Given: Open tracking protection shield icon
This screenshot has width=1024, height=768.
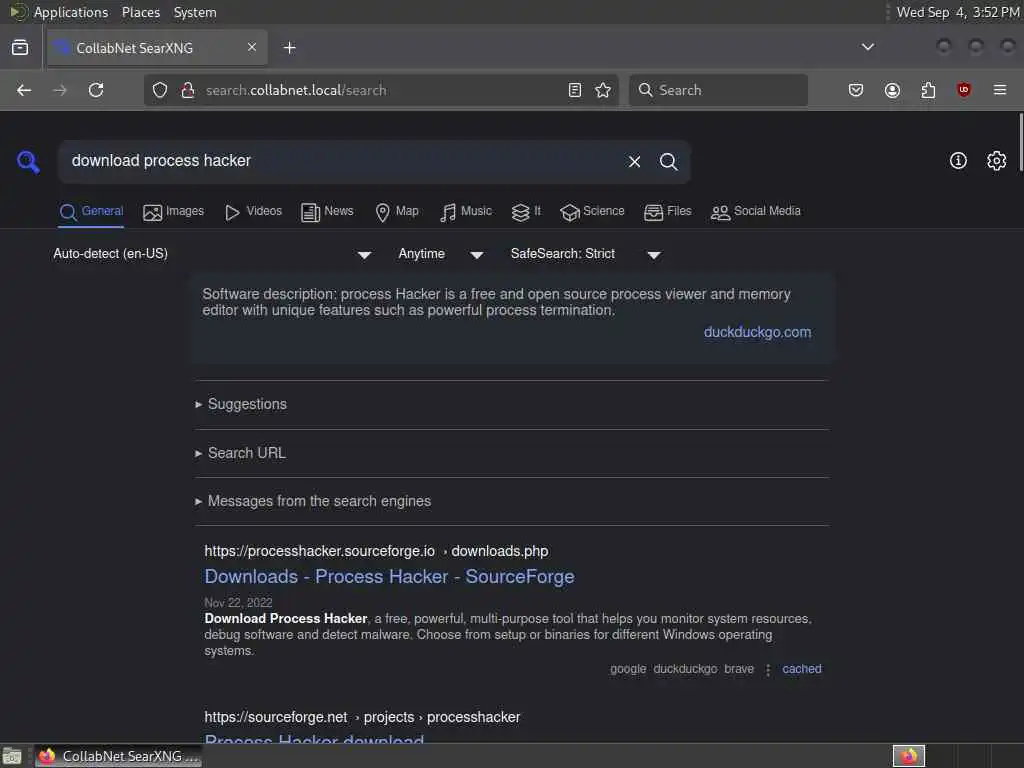Looking at the screenshot, I should 160,90.
